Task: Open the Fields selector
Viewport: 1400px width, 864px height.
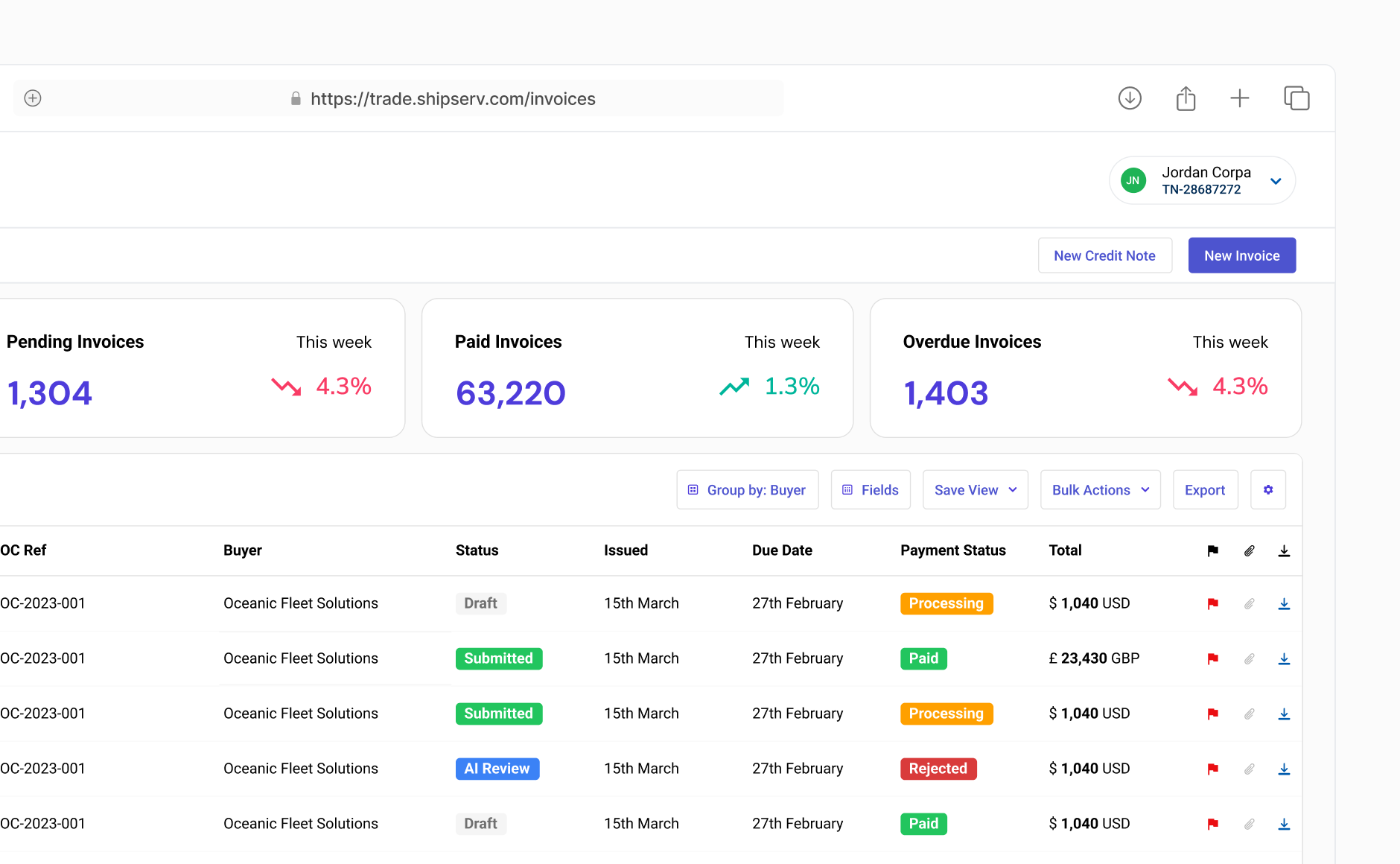Action: pos(871,489)
